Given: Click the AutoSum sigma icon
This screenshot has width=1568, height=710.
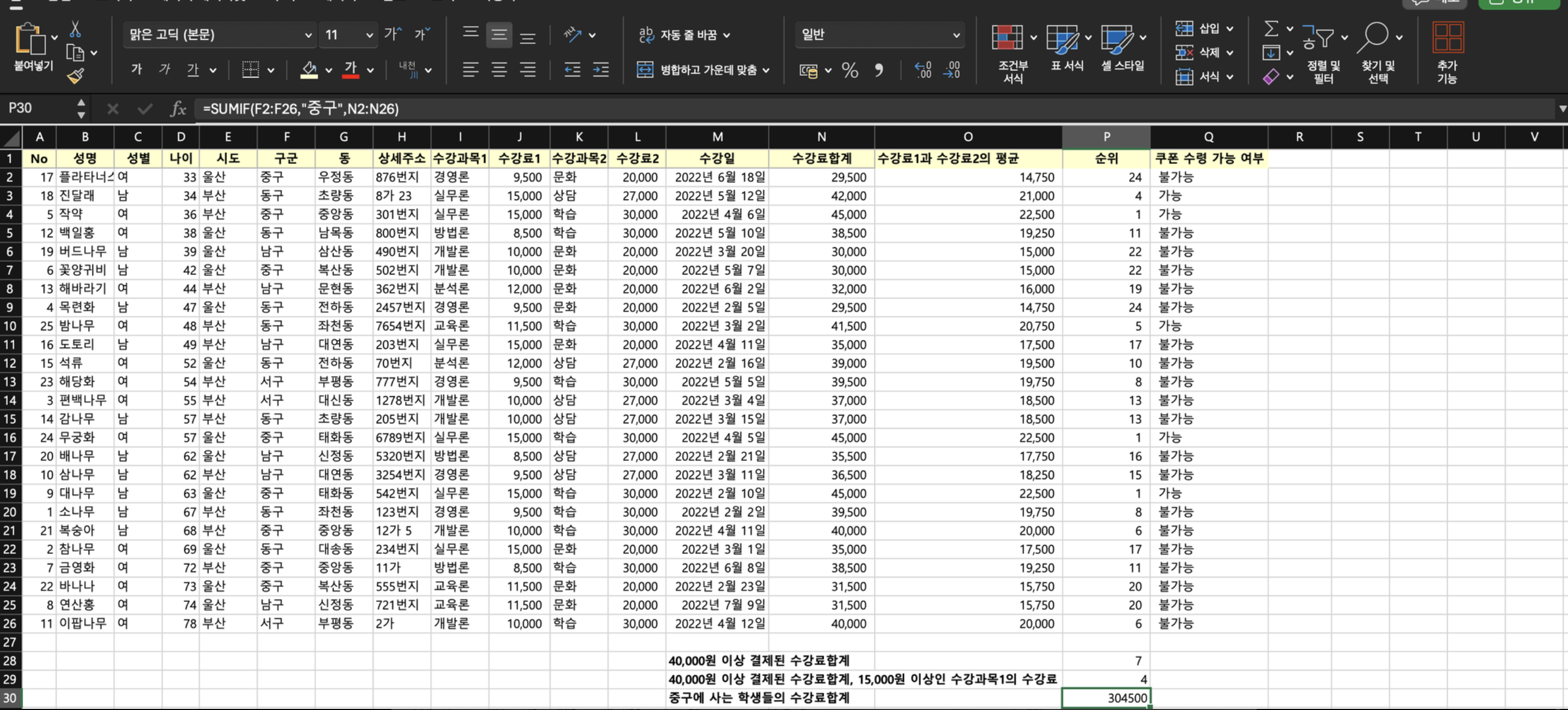Looking at the screenshot, I should (x=1271, y=29).
